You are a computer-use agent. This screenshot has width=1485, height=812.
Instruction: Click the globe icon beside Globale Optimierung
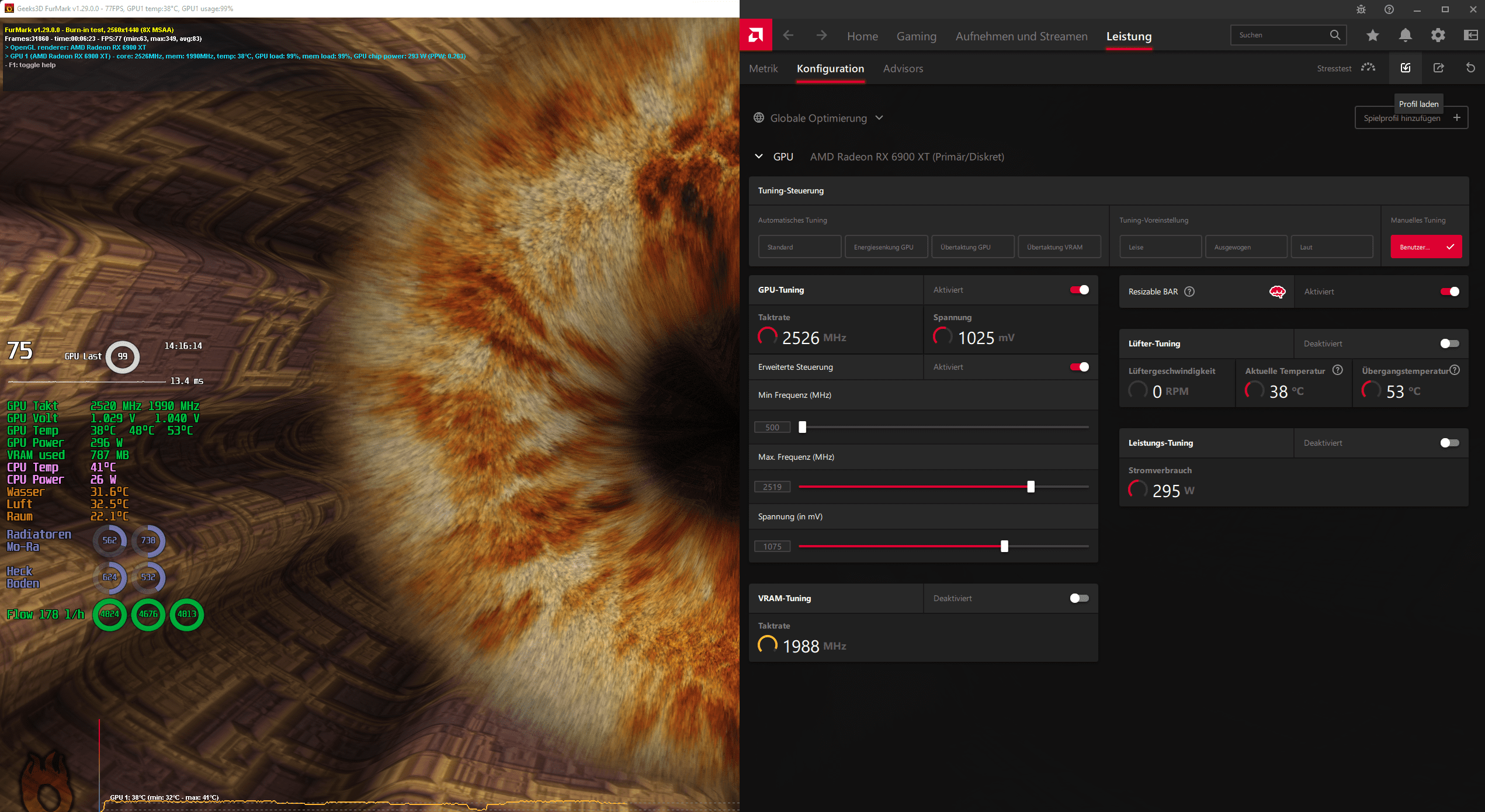(759, 118)
